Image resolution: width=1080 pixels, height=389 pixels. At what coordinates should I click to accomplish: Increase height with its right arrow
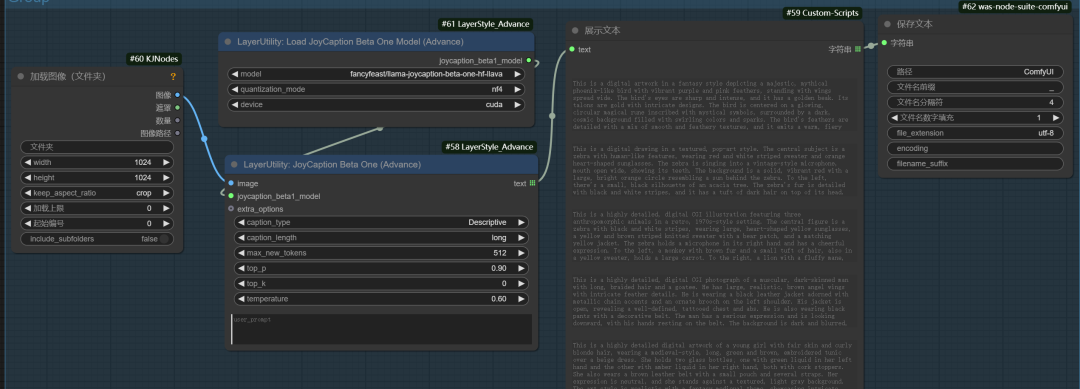point(166,178)
